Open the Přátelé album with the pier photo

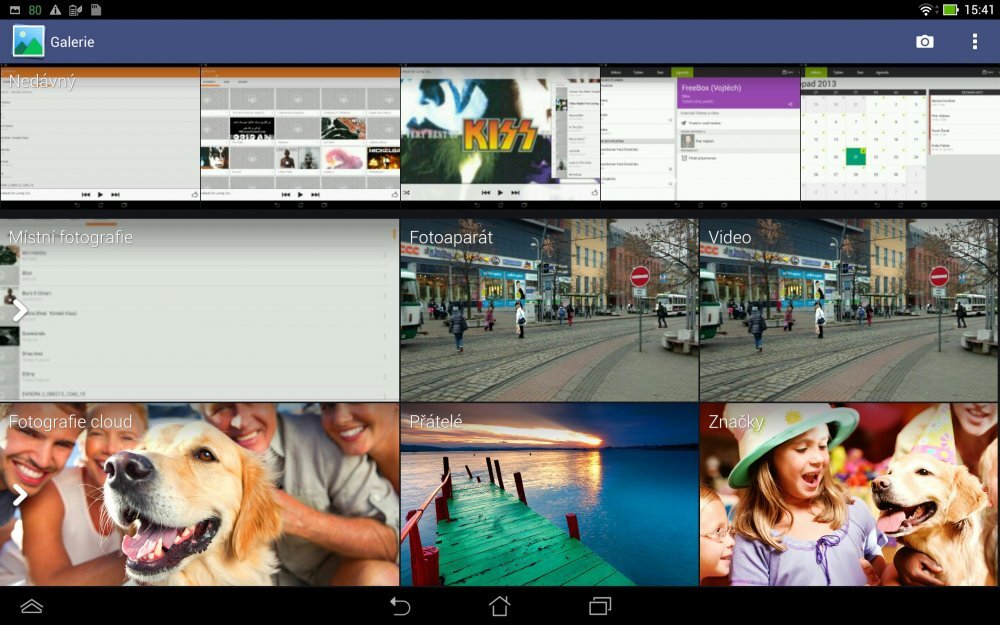[548, 494]
